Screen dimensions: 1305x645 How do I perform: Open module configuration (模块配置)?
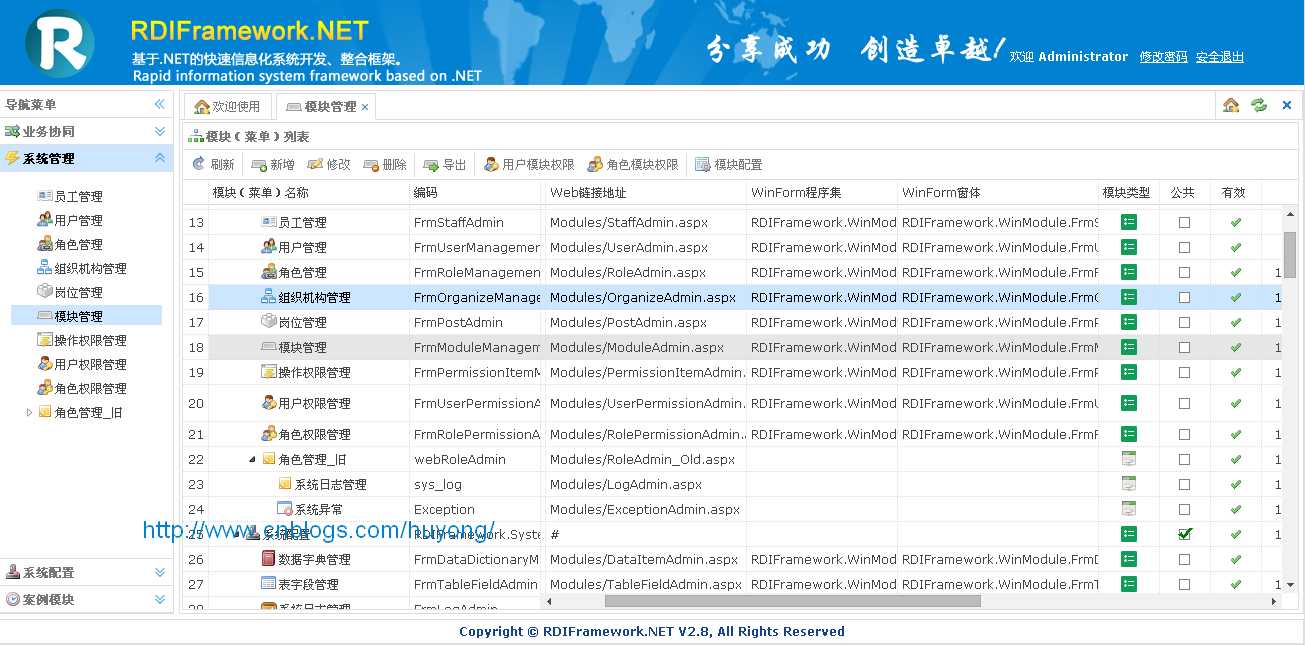click(x=729, y=164)
